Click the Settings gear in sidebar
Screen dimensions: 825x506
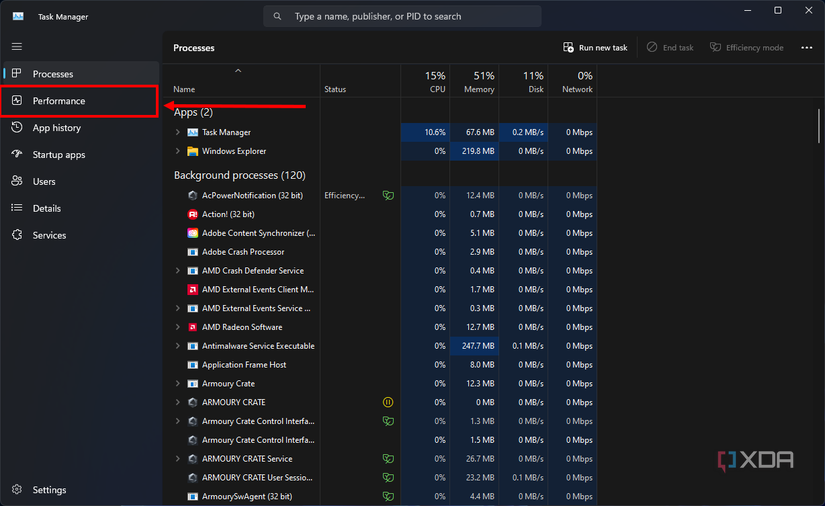tap(17, 490)
